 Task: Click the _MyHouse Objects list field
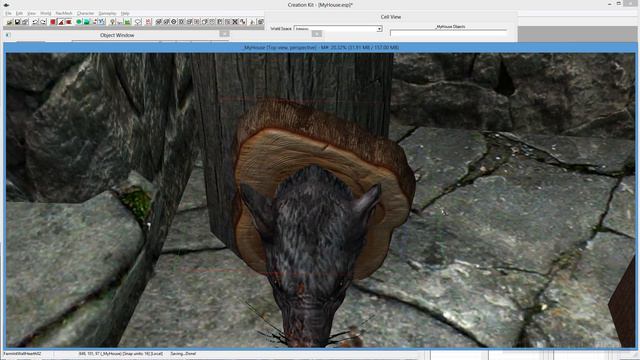tap(448, 32)
